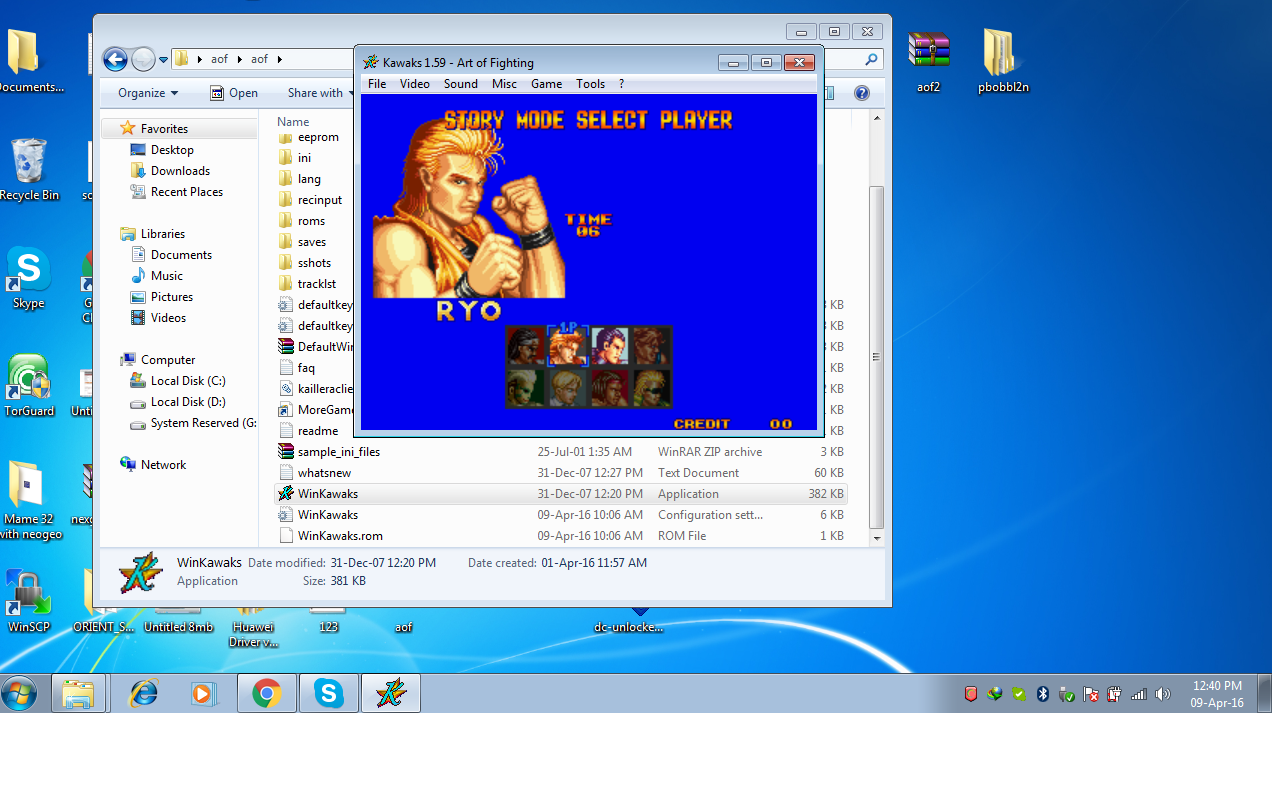Open the WinSCP desktop shortcut
The height and width of the screenshot is (800, 1280).
28,600
